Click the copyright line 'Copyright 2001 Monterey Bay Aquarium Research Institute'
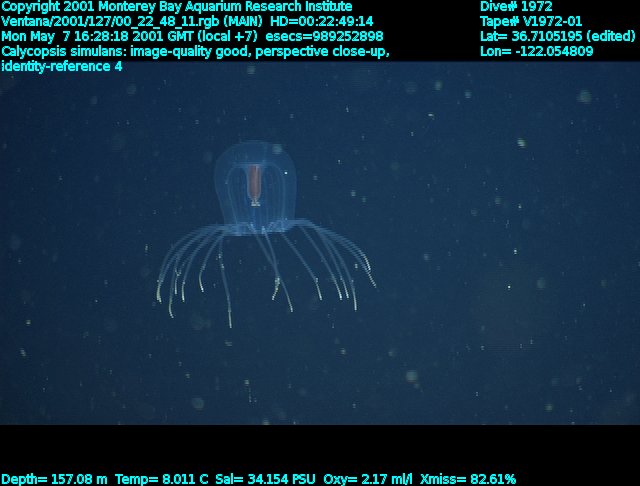The image size is (640, 486). pos(177,7)
